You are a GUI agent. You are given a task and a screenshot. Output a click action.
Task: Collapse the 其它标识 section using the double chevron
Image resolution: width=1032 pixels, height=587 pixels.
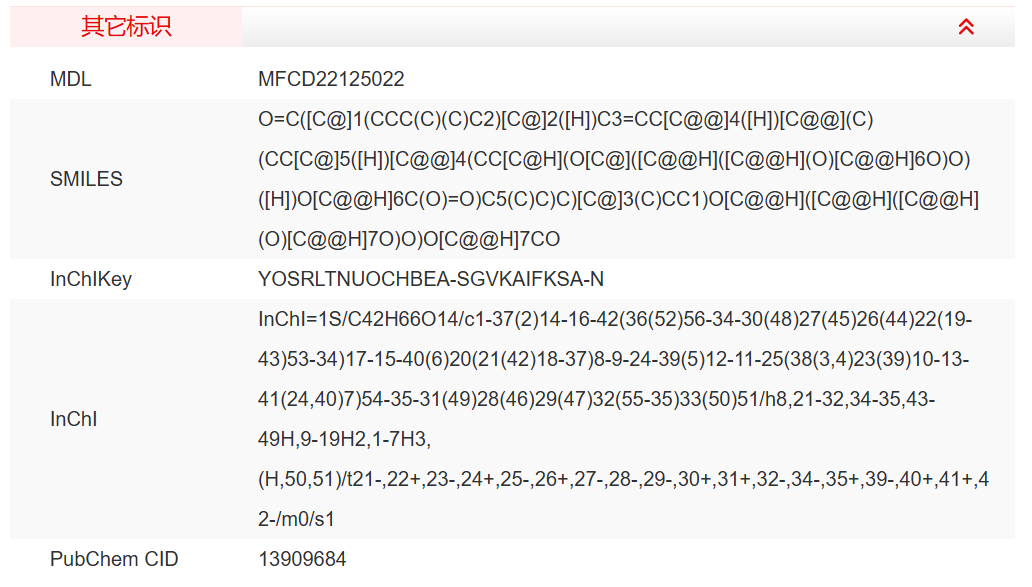pos(965,27)
